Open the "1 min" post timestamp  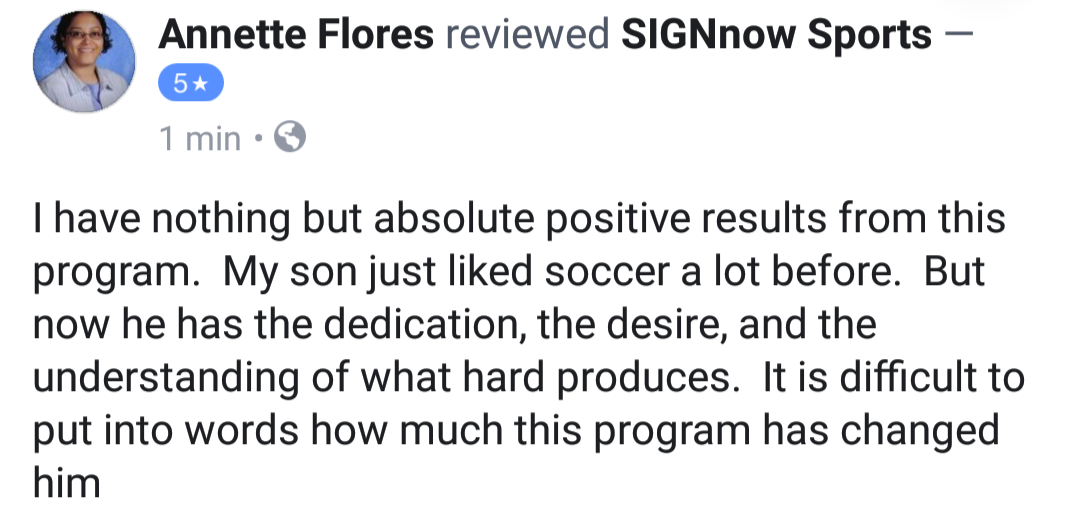click(x=200, y=139)
